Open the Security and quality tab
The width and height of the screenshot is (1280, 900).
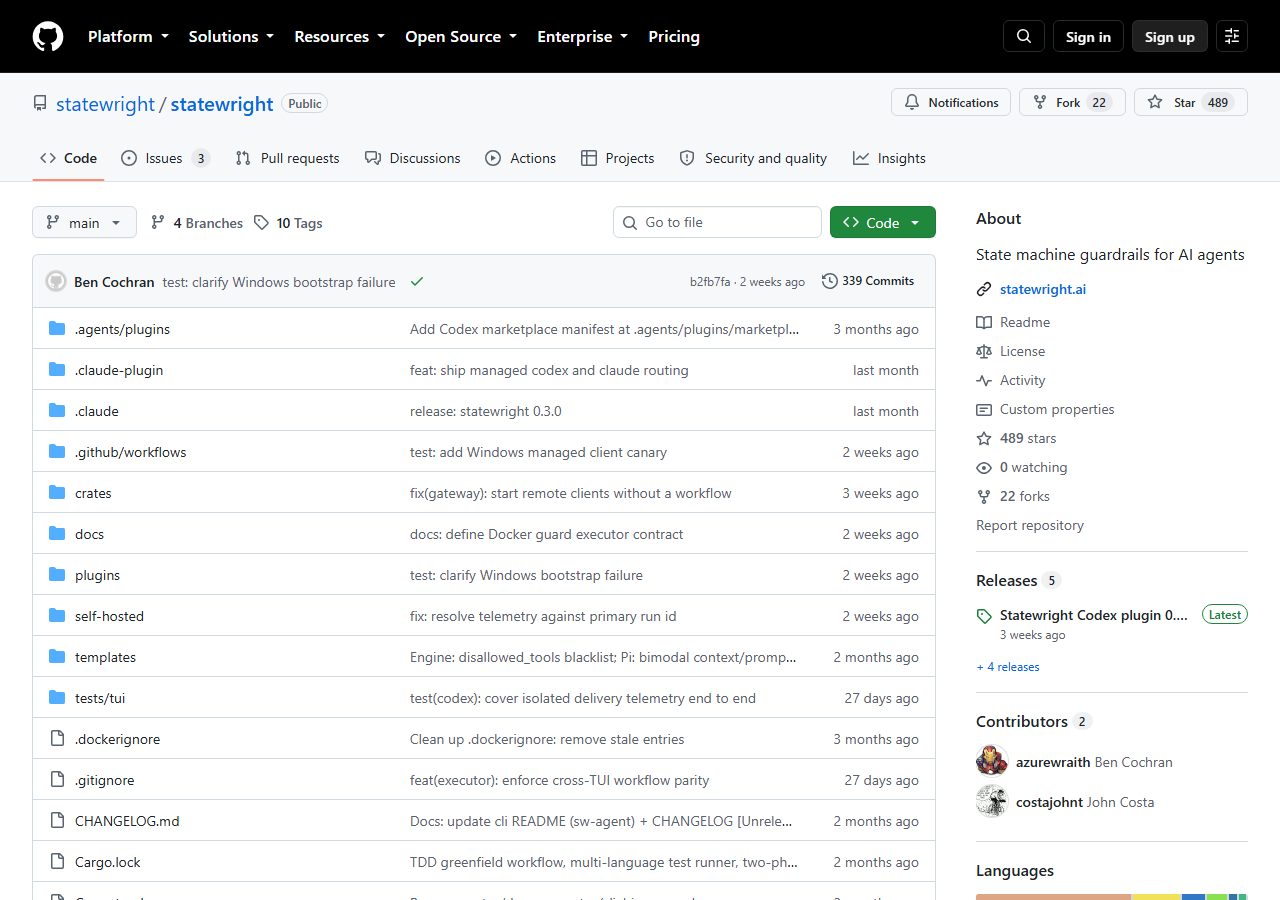(753, 158)
